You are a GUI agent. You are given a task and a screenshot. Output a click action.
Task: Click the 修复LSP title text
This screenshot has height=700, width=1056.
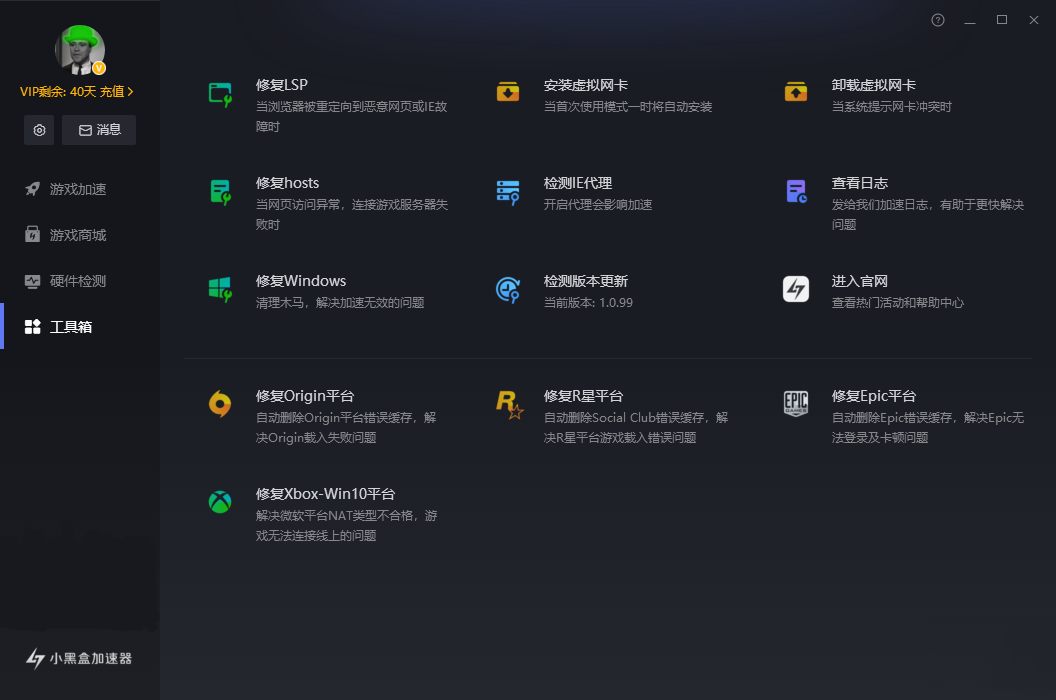point(282,85)
